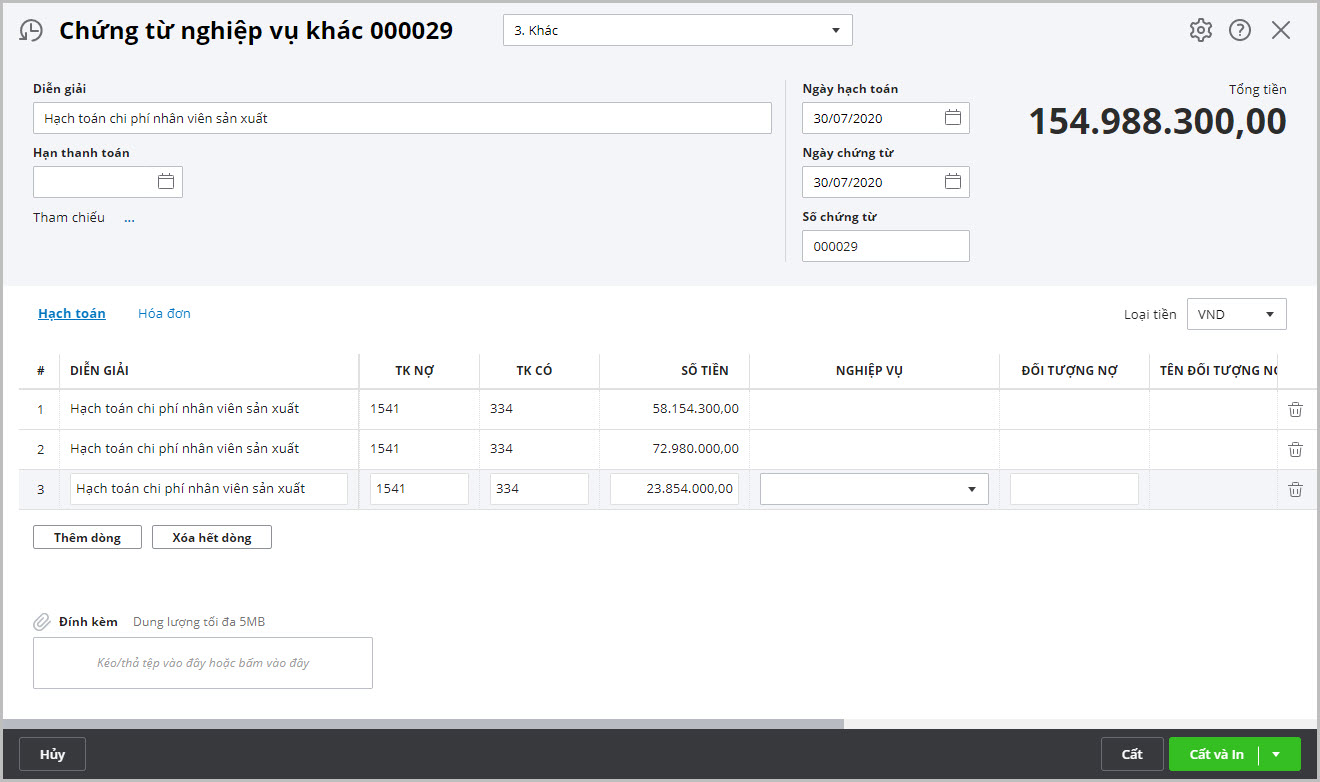
Task: Click the history clock icon beside title
Action: [x=31, y=31]
